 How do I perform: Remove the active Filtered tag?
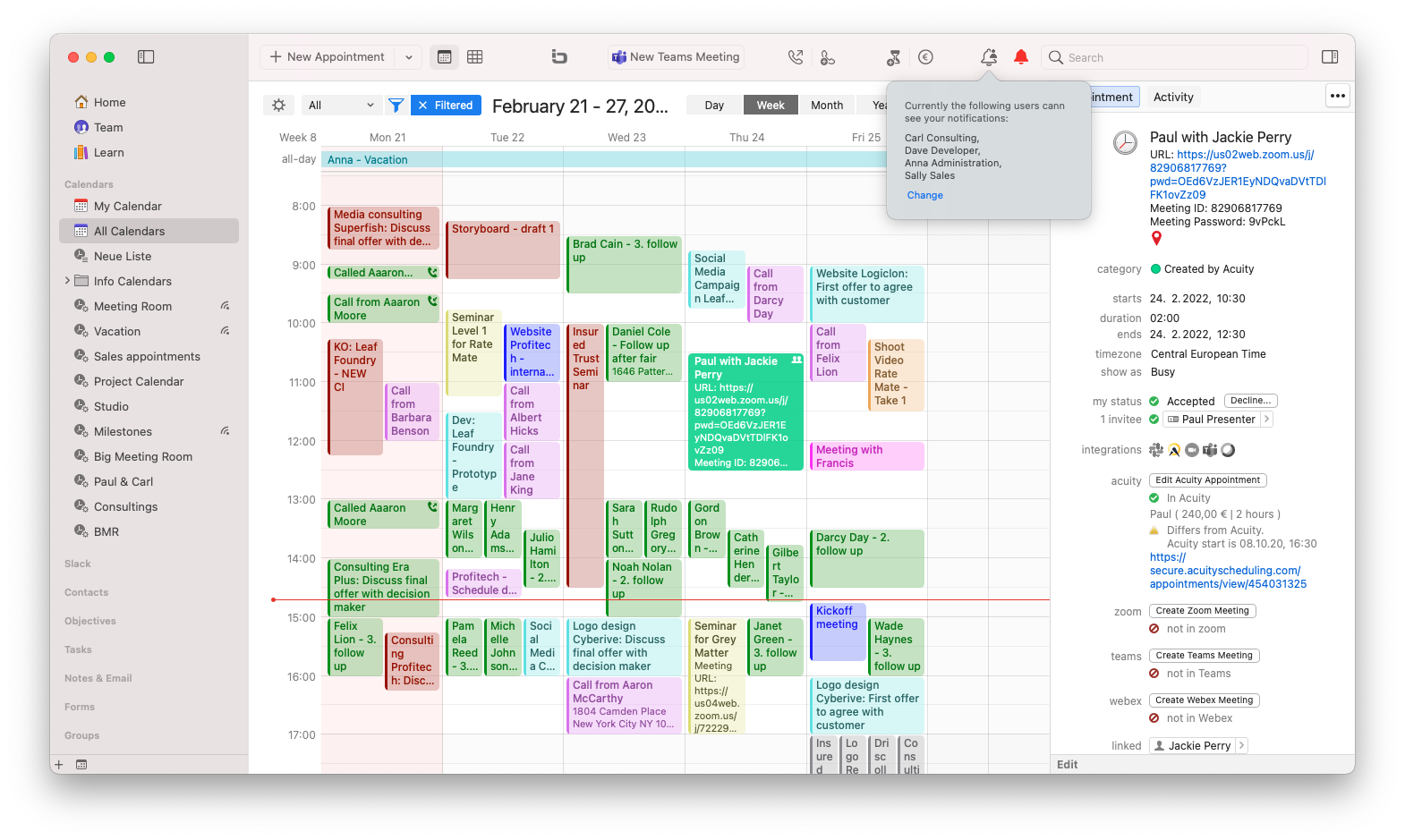click(423, 106)
